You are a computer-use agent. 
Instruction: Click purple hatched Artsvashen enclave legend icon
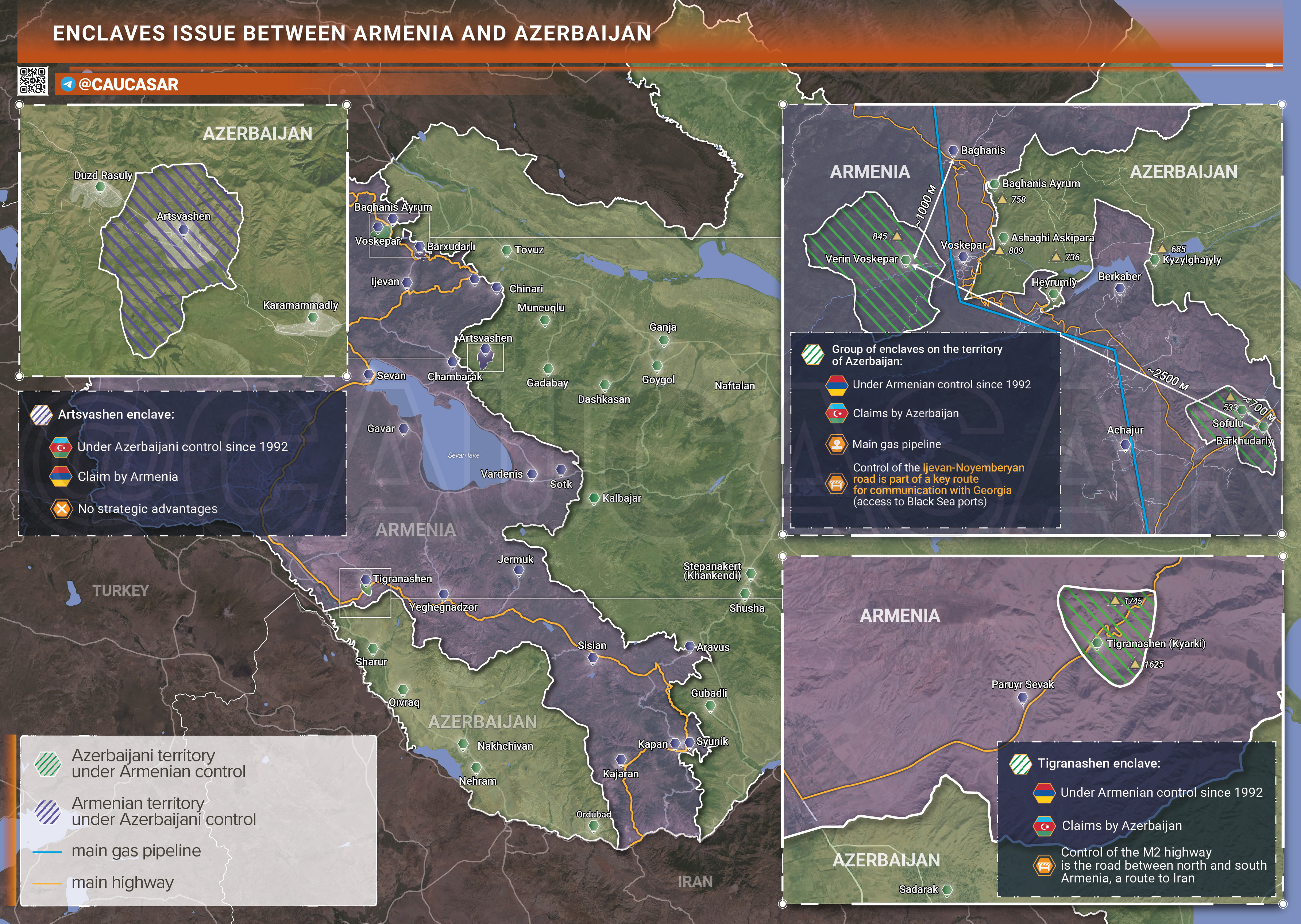click(x=42, y=415)
